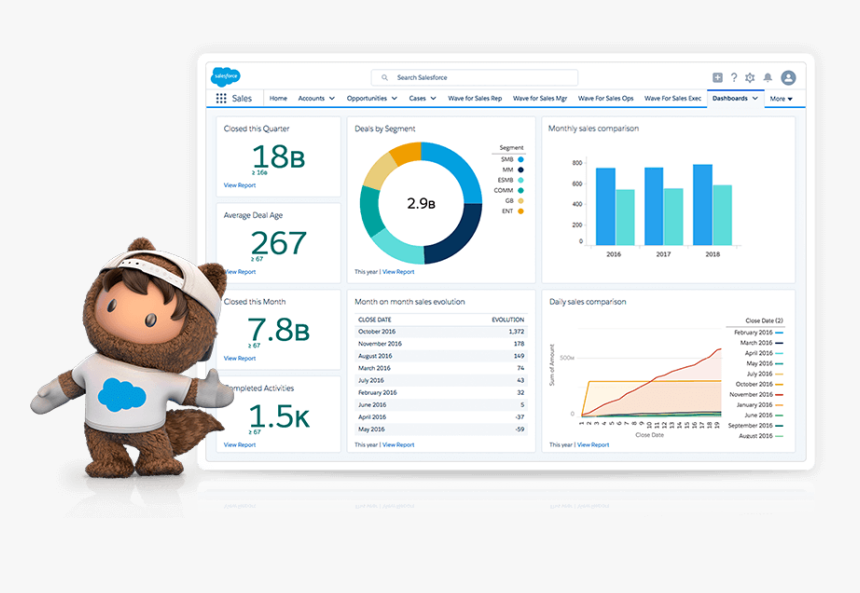Click the 7.8B Closed this Month value
Screen dimensions: 860x593
coord(279,330)
